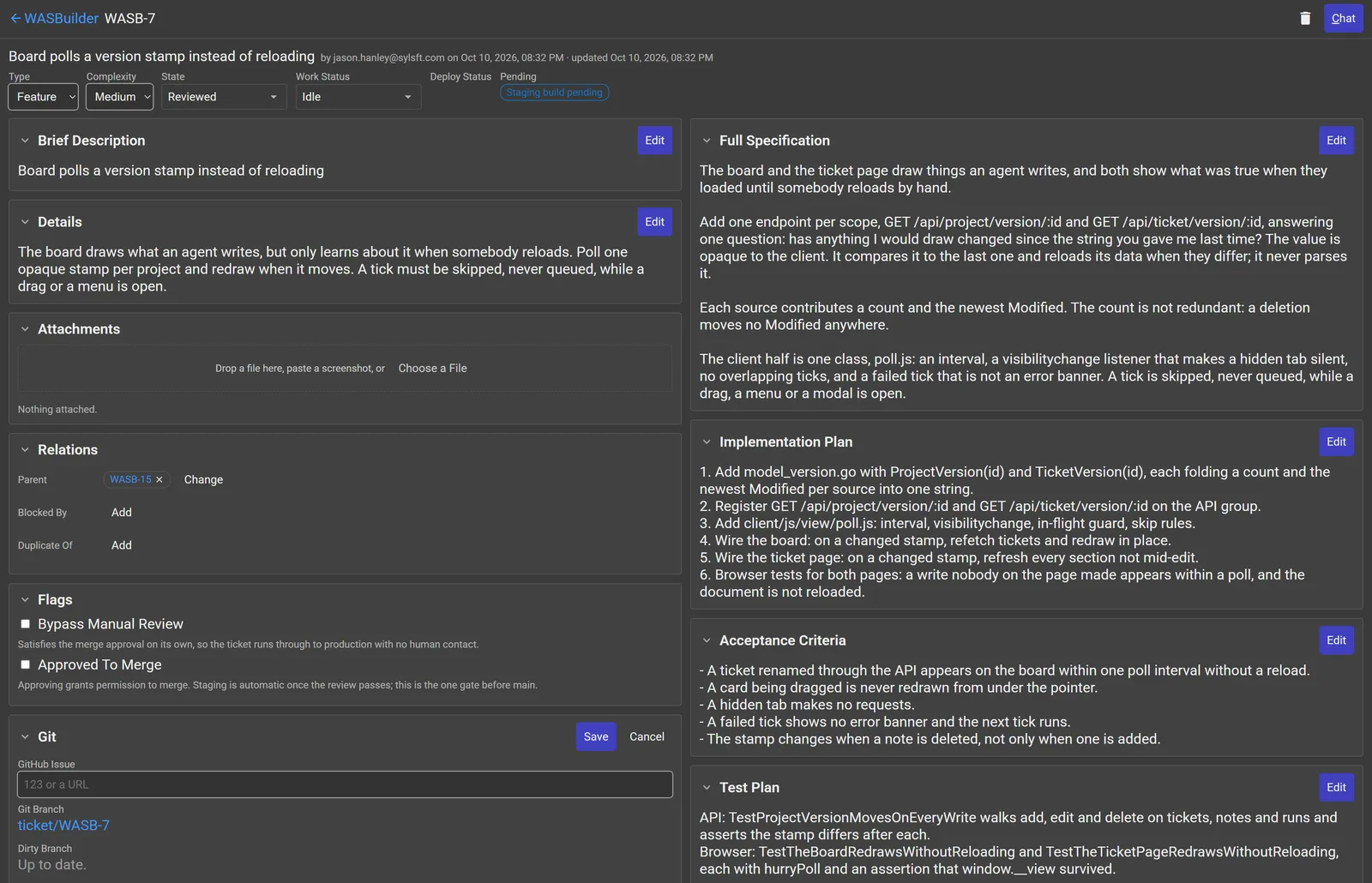Collapse the Test Plan chevron
Image resolution: width=1372 pixels, height=883 pixels.
tap(707, 788)
